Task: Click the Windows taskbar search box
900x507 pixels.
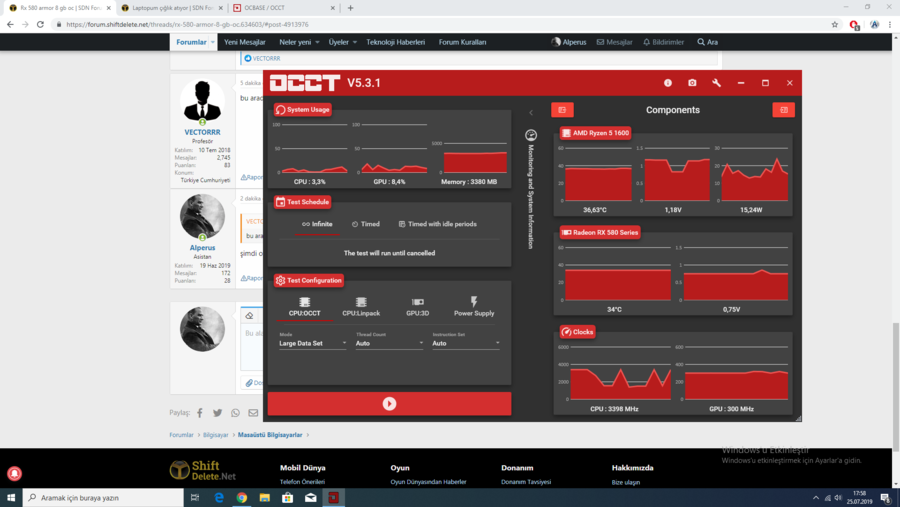Action: tap(103, 498)
